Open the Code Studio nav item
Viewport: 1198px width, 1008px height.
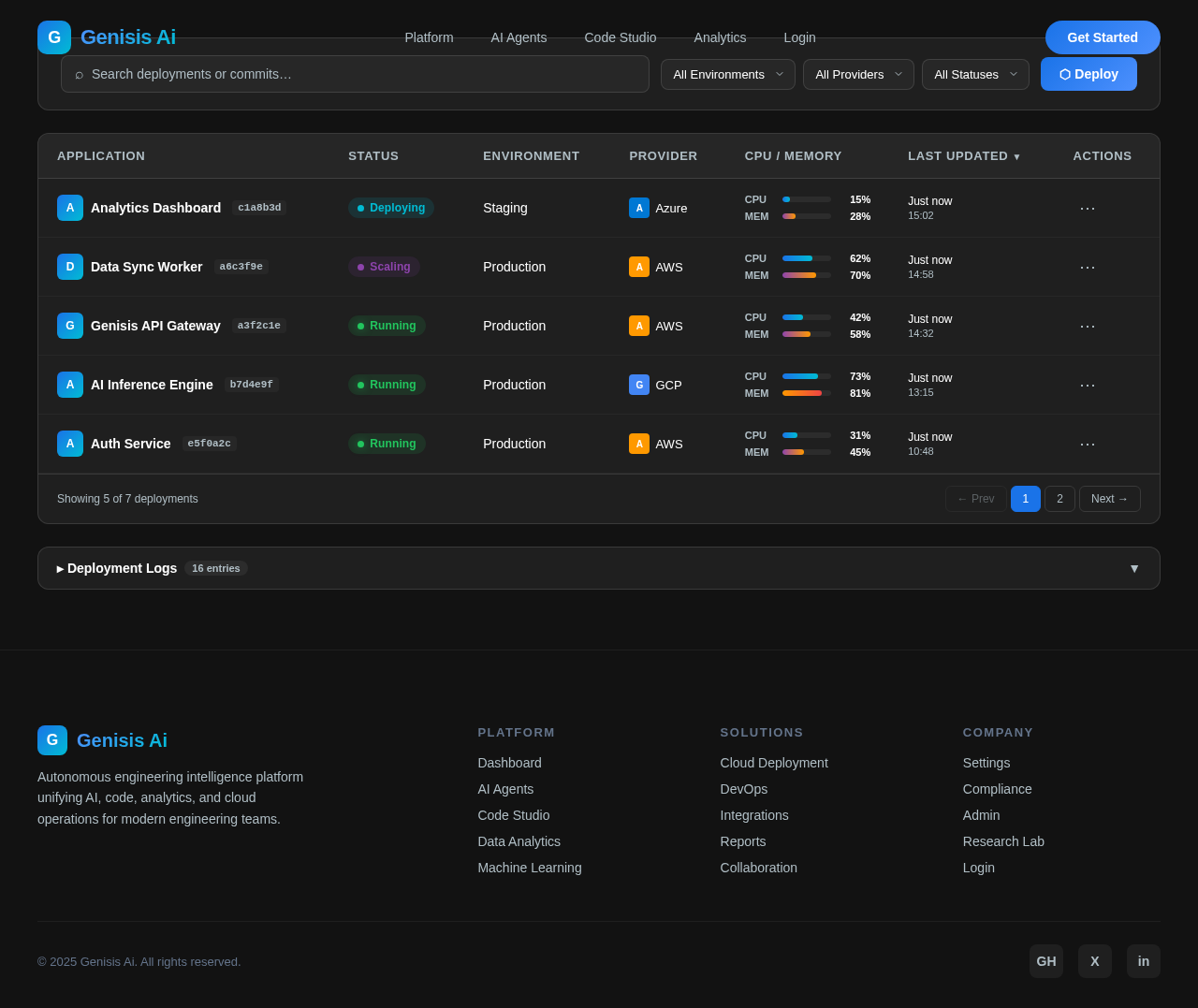coord(621,37)
